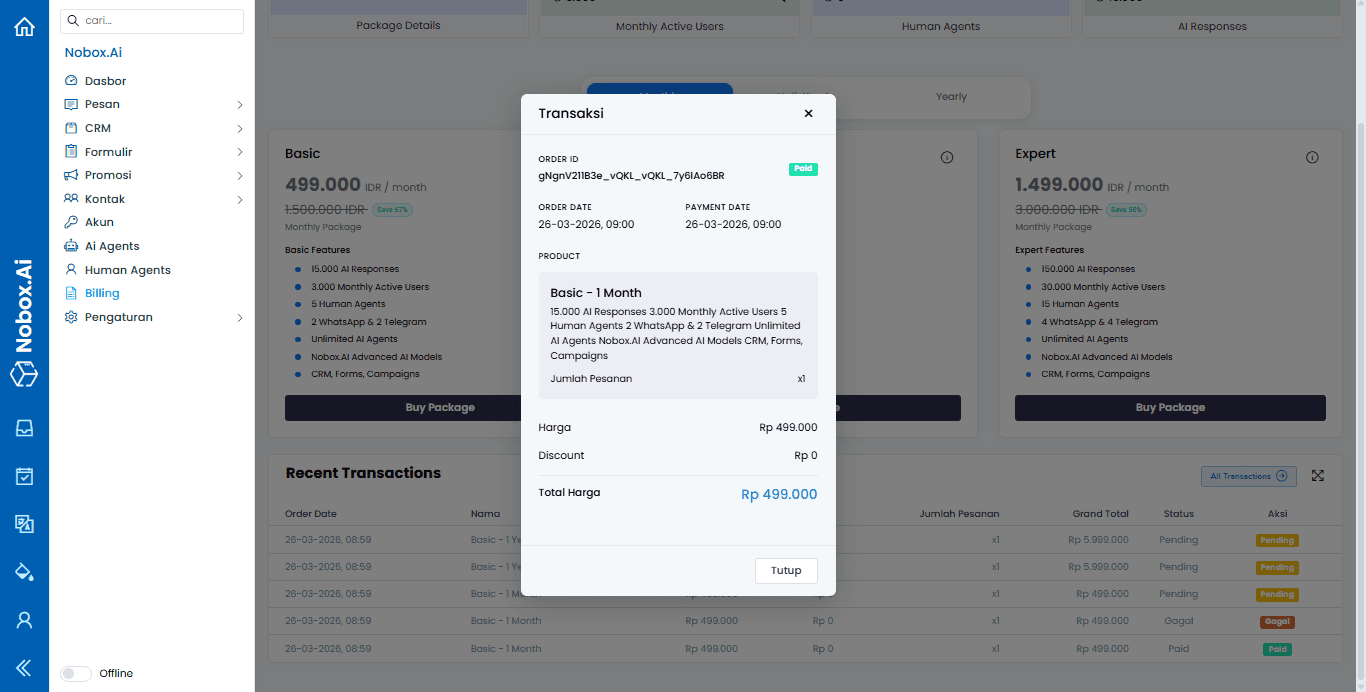Expand the Recent Transactions table fullscreen
The height and width of the screenshot is (692, 1366).
[x=1318, y=476]
